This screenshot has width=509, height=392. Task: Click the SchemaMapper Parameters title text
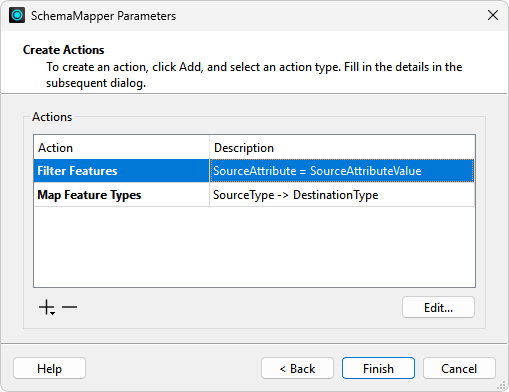pos(103,16)
